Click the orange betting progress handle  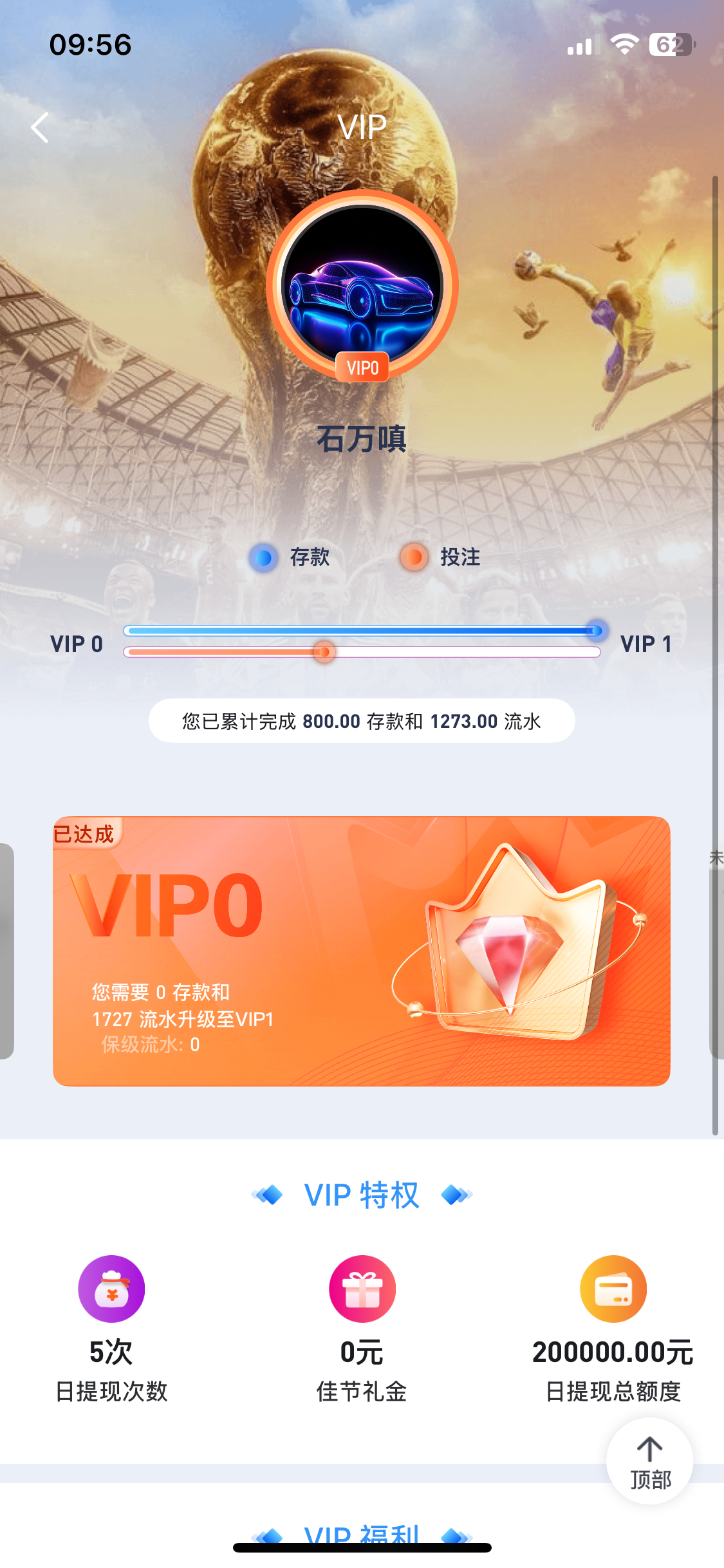pyautogui.click(x=324, y=652)
